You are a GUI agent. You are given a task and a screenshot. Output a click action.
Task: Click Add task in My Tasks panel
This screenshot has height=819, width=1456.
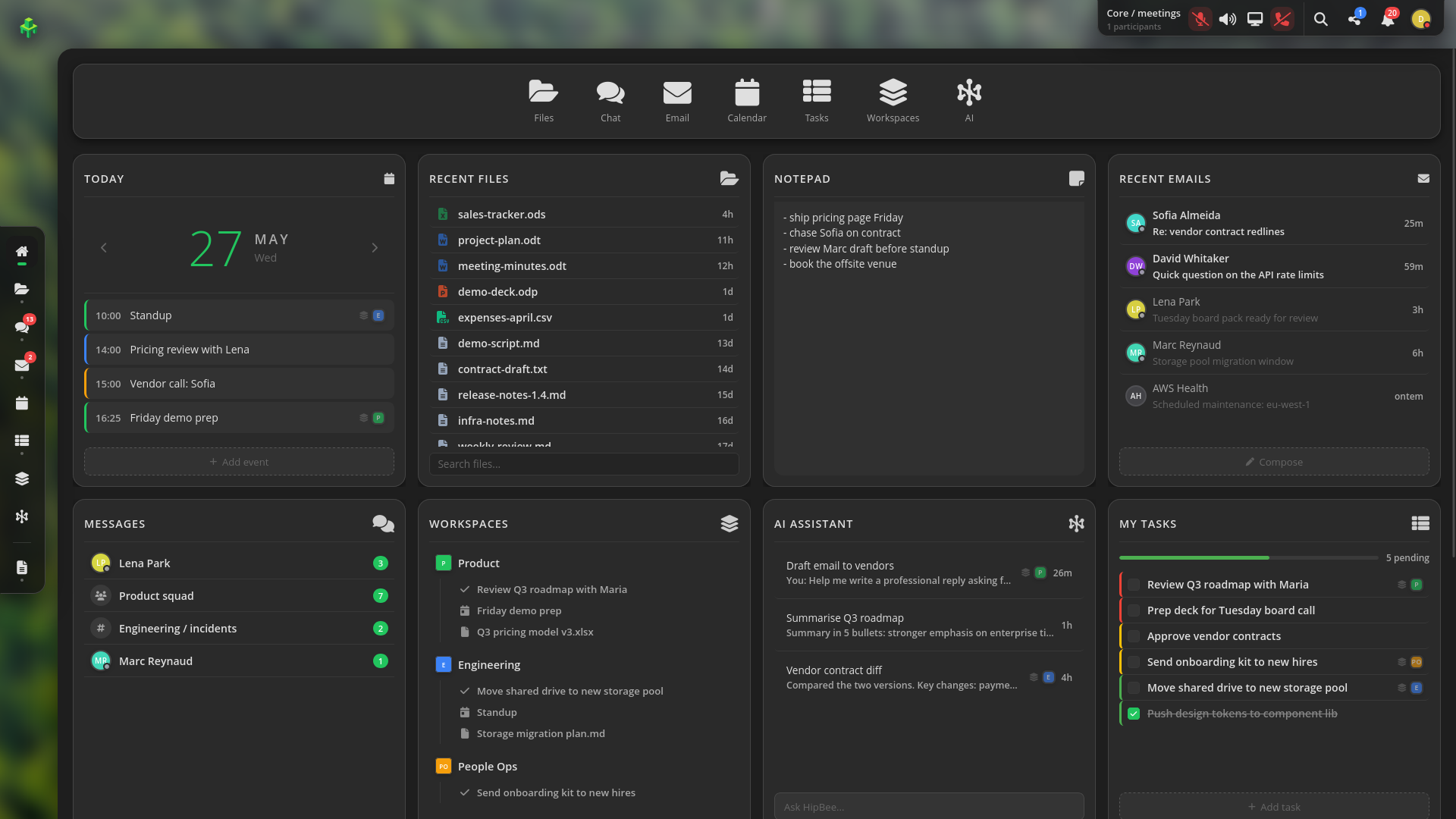point(1274,807)
